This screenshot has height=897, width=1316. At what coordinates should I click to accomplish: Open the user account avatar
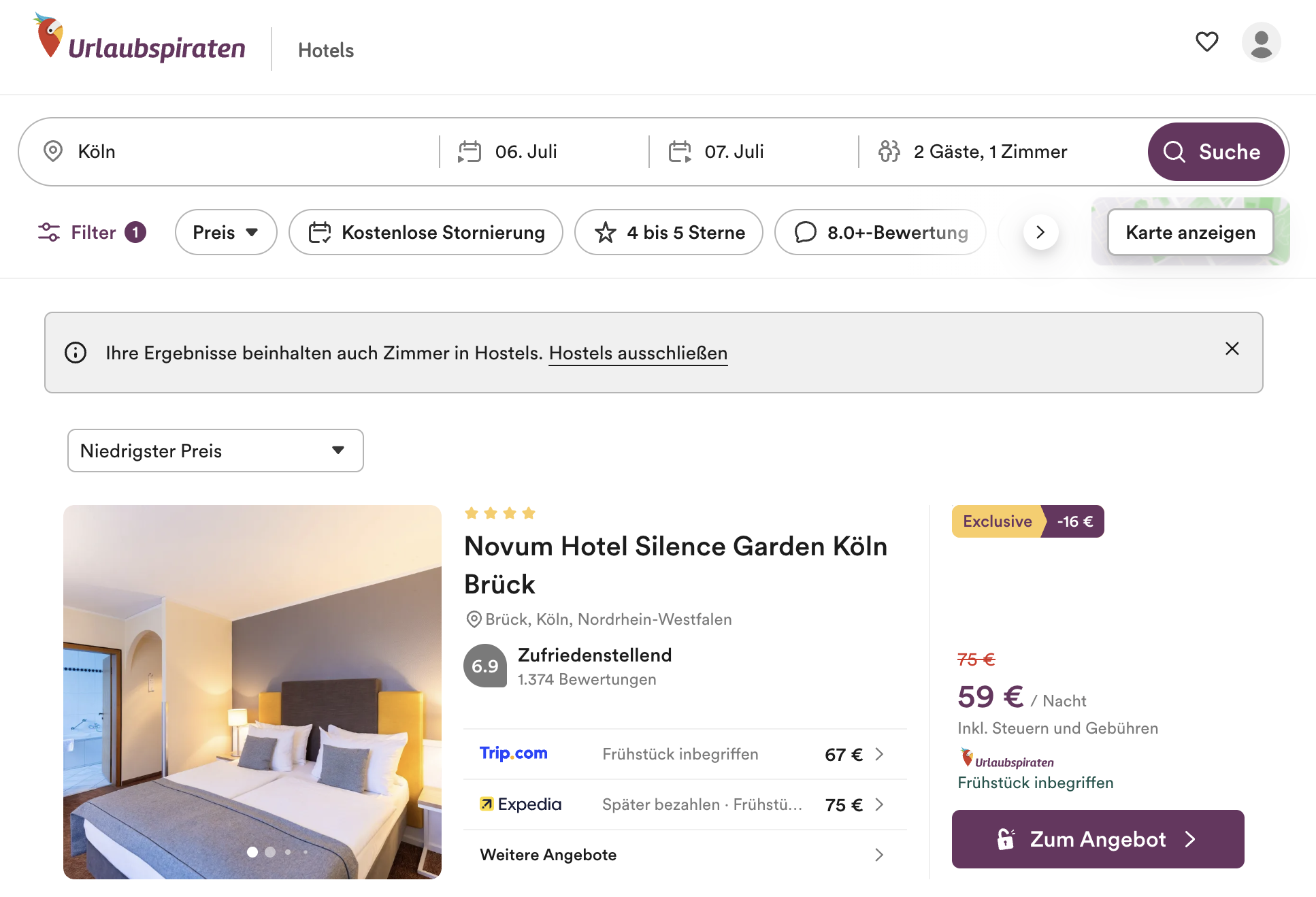click(1261, 42)
